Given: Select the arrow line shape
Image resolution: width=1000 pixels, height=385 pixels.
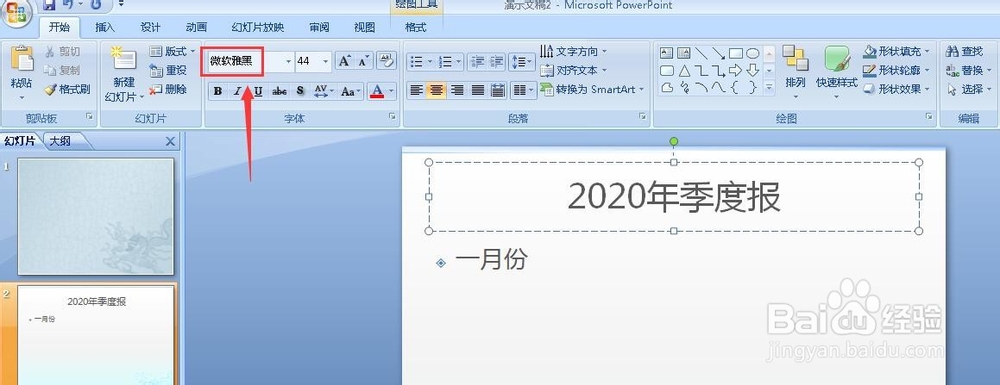Looking at the screenshot, I should [718, 53].
